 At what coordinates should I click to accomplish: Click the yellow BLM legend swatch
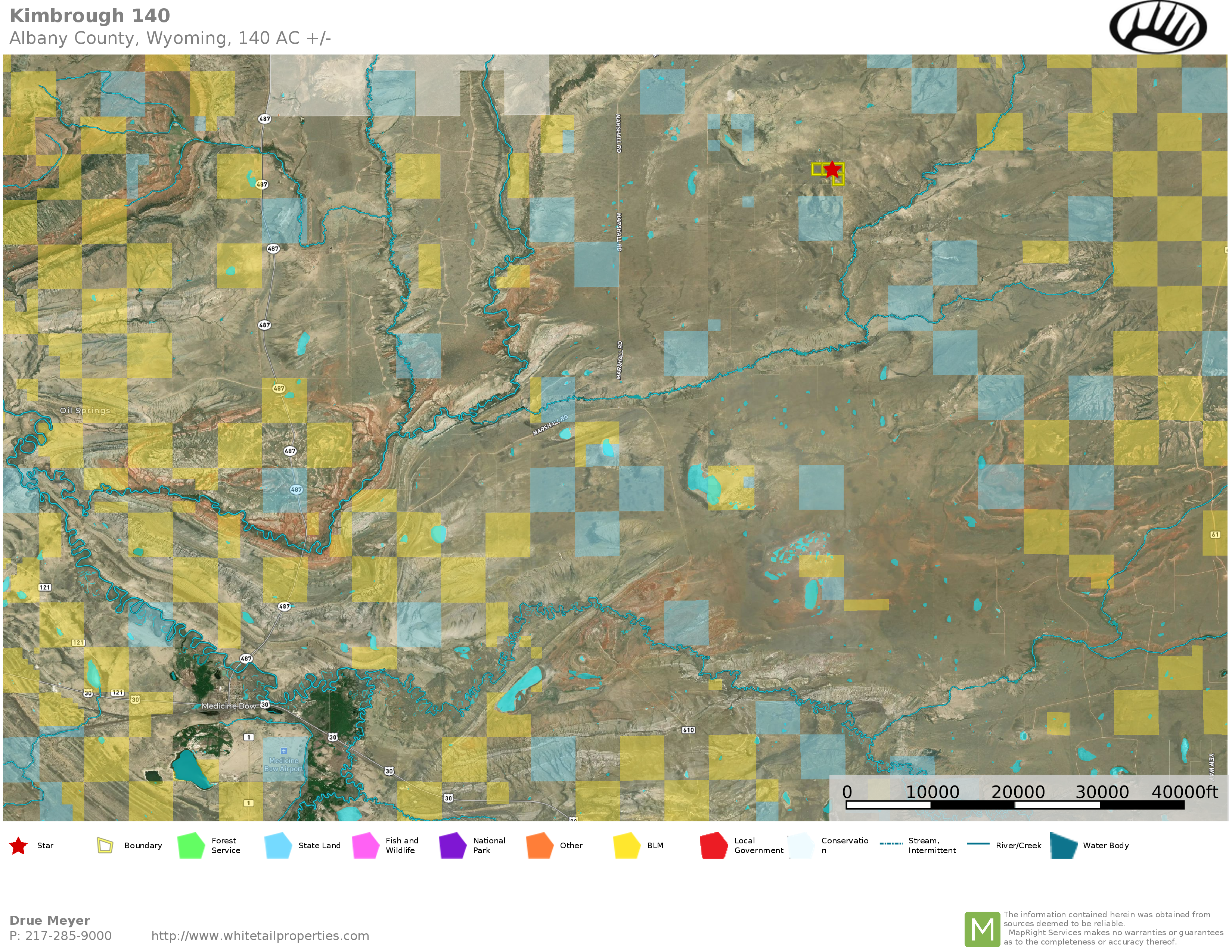(627, 845)
